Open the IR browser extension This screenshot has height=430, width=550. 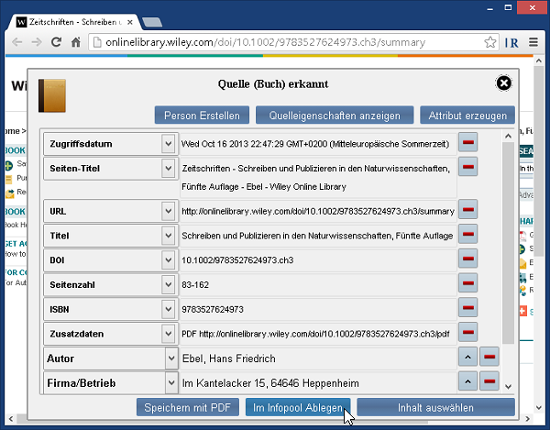(x=511, y=43)
